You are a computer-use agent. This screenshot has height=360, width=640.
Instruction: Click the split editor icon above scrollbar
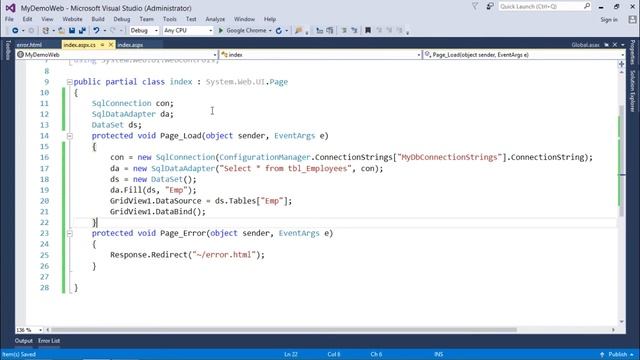[x=622, y=64]
